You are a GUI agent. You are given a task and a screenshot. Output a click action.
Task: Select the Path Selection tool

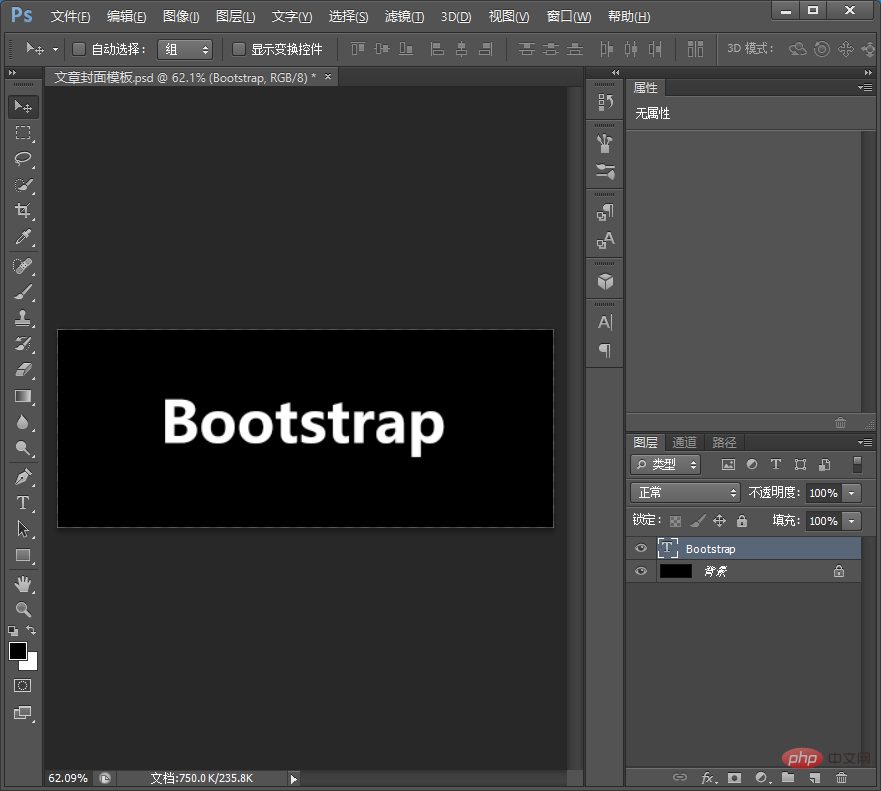(23, 529)
